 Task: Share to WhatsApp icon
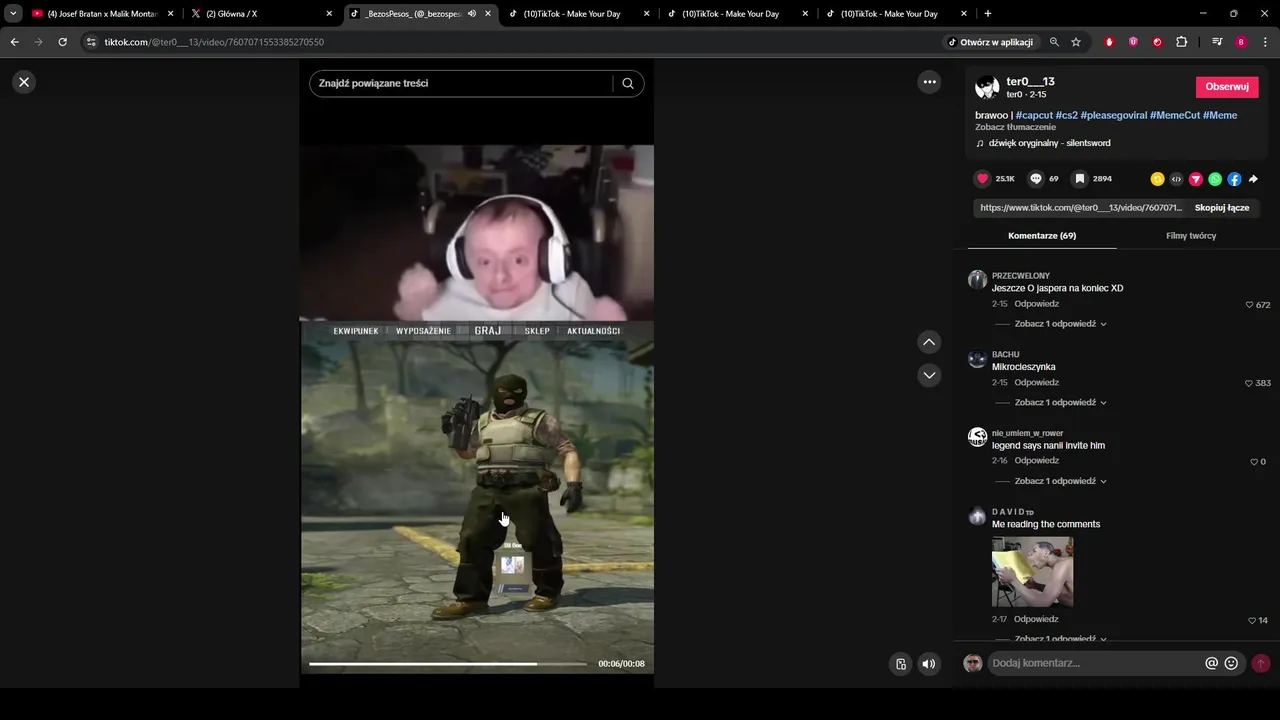coord(1215,179)
